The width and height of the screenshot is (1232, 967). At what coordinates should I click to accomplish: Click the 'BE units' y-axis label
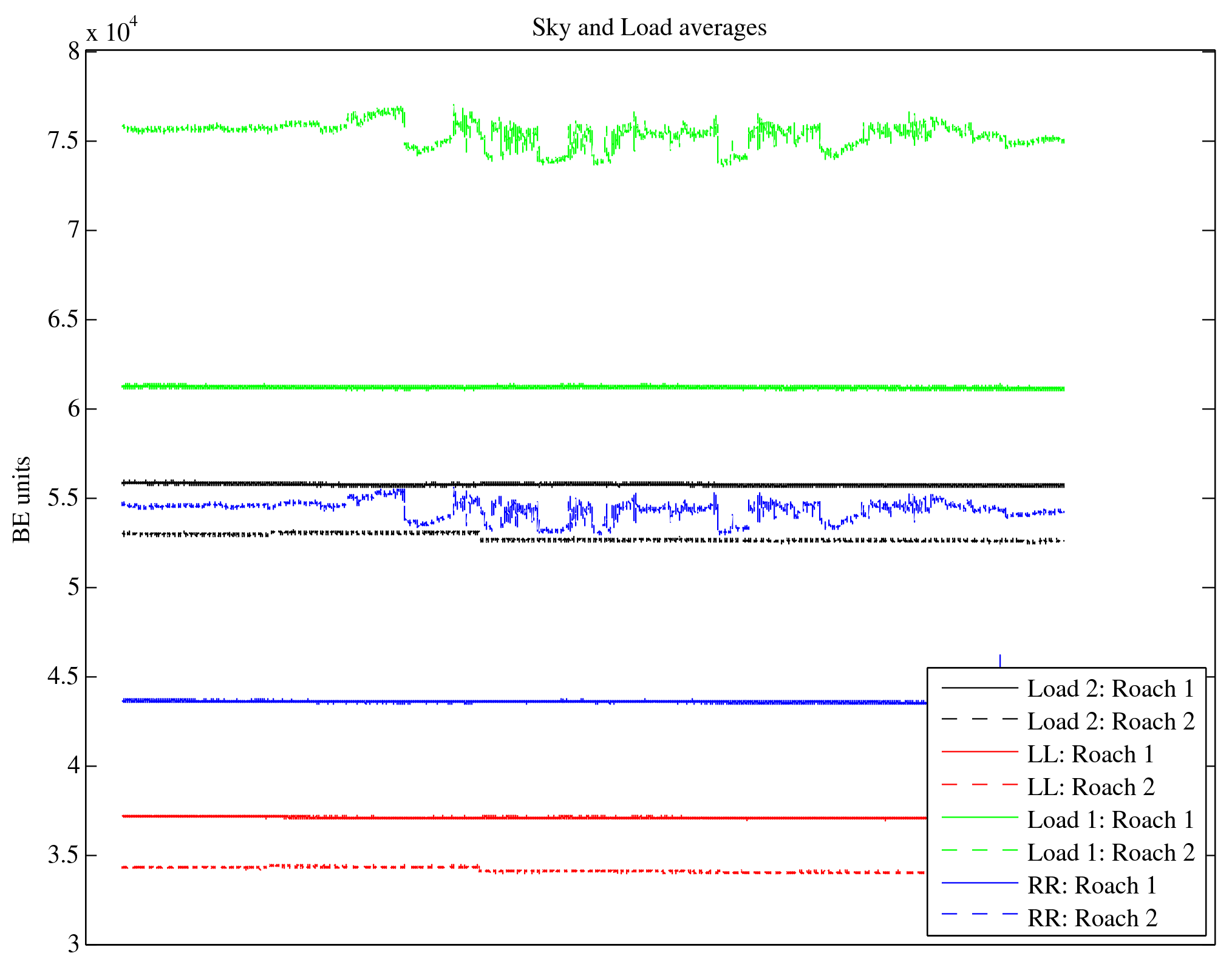coord(22,499)
